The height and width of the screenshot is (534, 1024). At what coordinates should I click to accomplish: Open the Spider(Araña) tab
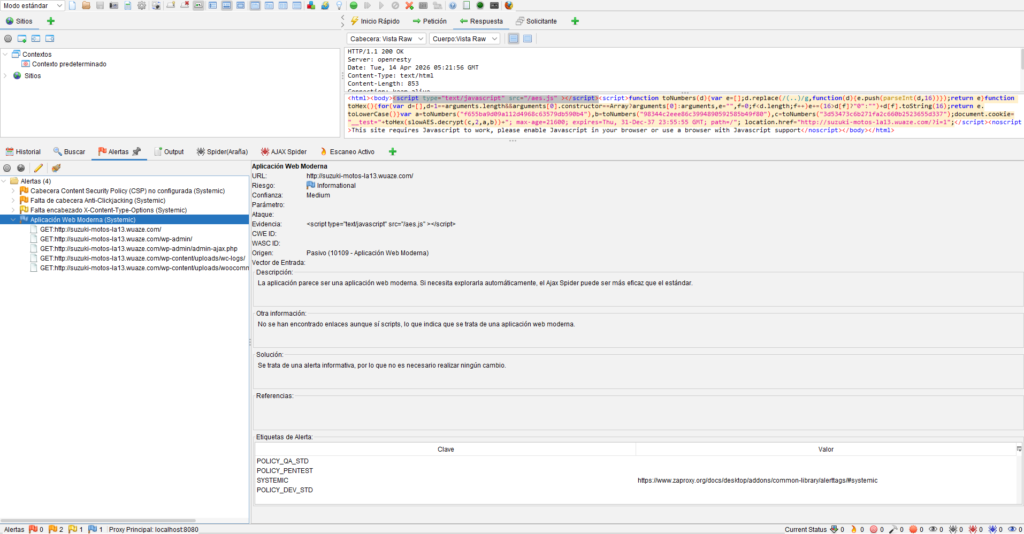click(x=222, y=151)
